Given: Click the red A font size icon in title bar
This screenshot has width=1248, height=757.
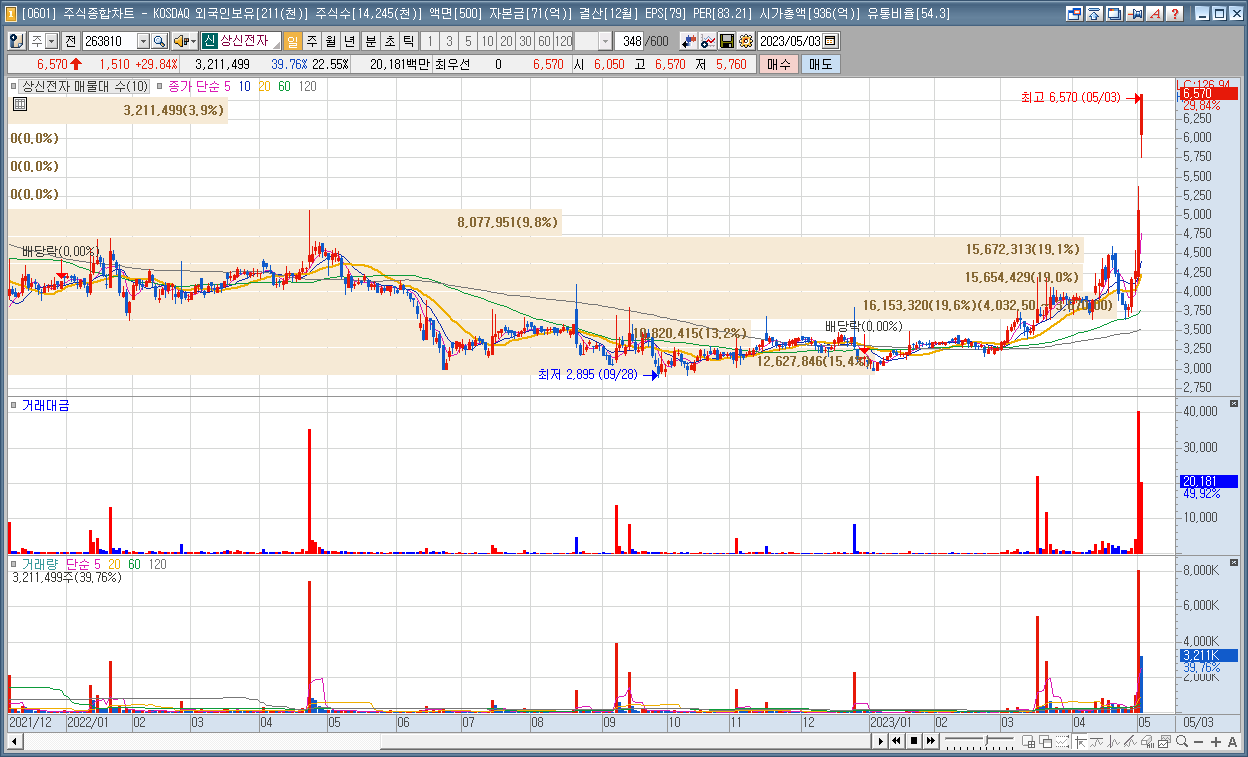Looking at the screenshot, I should (1153, 13).
